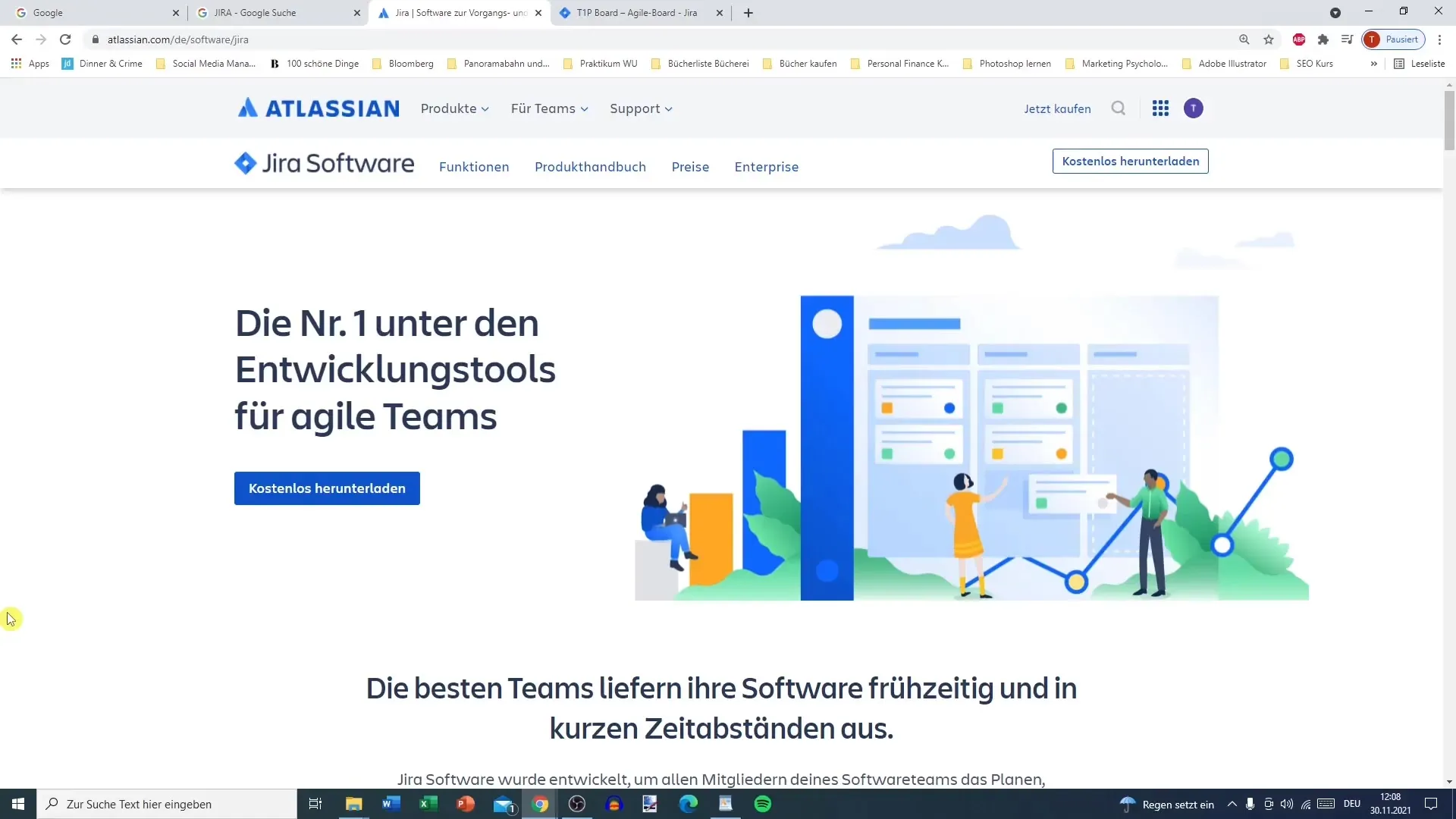Viewport: 1456px width, 819px height.
Task: Open File Explorer from the taskbar
Action: [x=354, y=804]
